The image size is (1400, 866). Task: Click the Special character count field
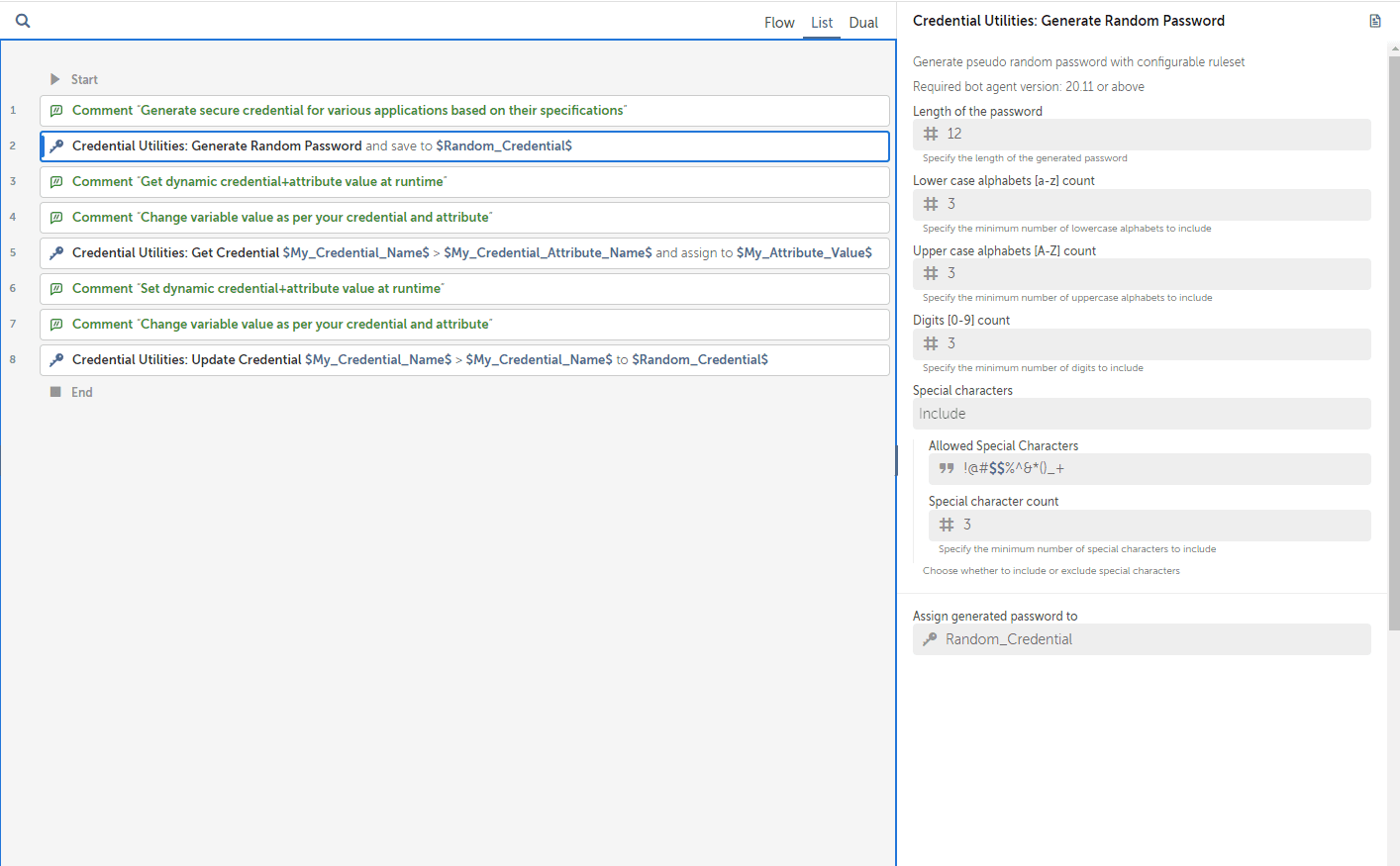pyautogui.click(x=1150, y=525)
